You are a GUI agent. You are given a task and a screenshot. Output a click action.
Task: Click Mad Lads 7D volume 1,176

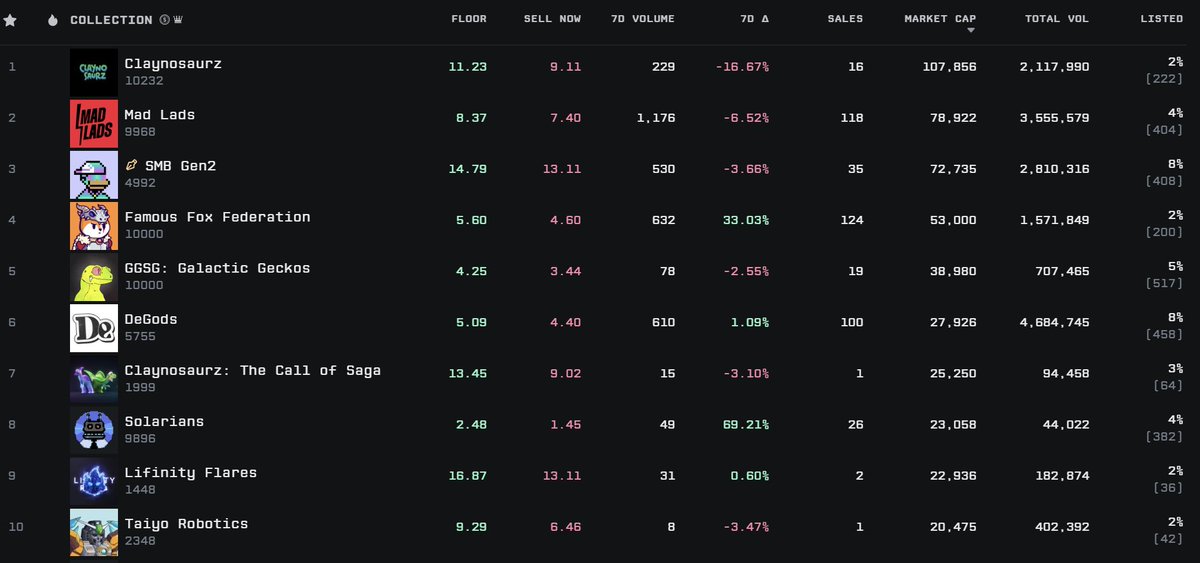coord(656,118)
